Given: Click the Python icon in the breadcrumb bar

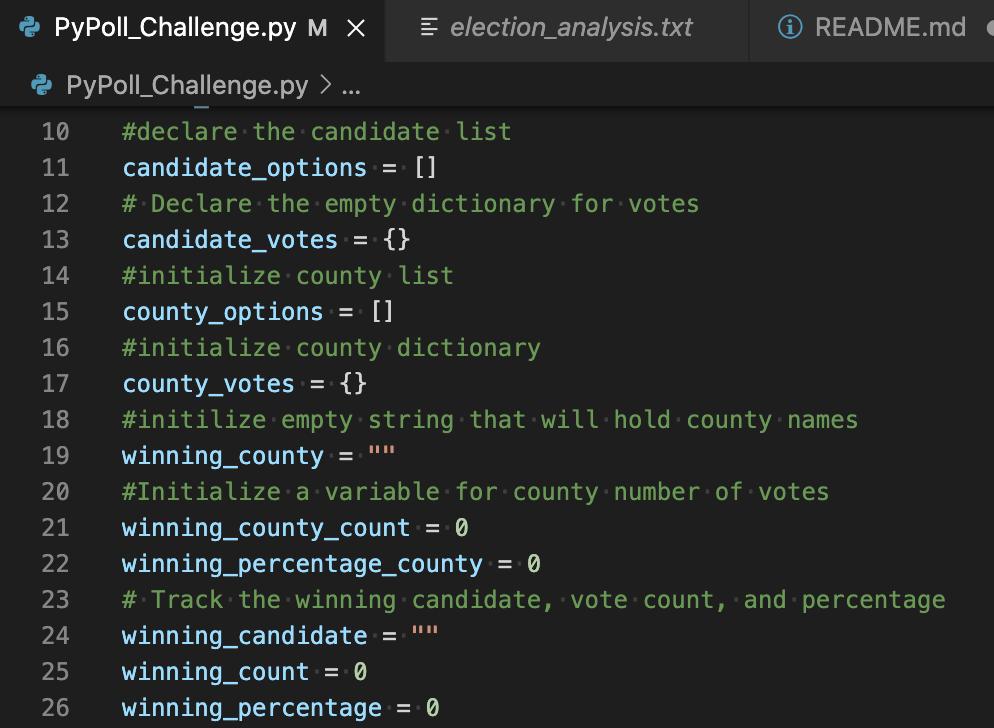Looking at the screenshot, I should tap(40, 85).
